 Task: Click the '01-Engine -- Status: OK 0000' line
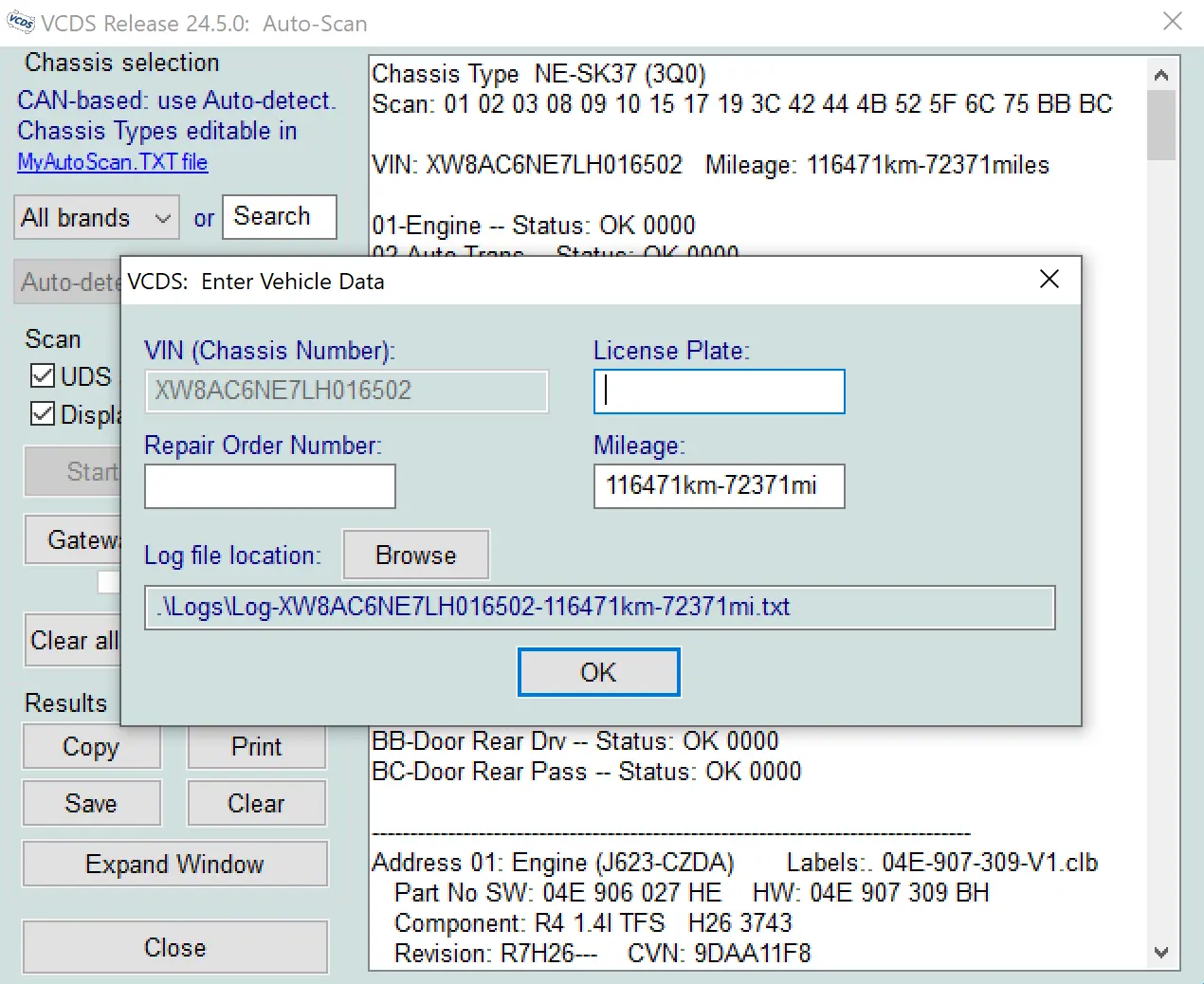coord(534,226)
